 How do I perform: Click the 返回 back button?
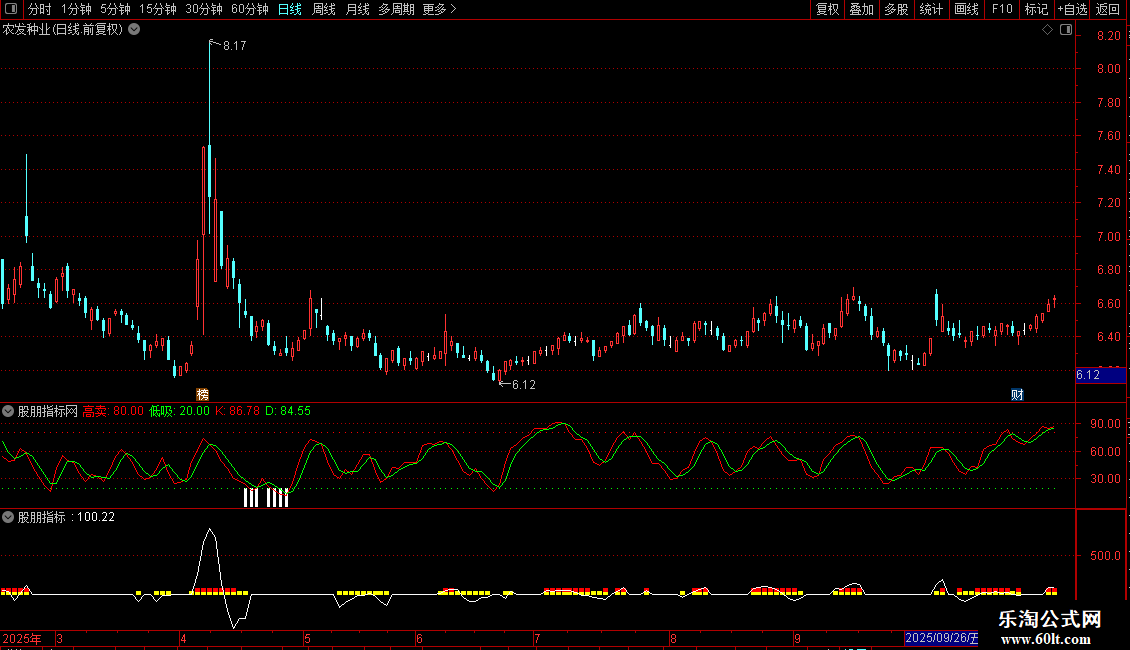point(1108,9)
